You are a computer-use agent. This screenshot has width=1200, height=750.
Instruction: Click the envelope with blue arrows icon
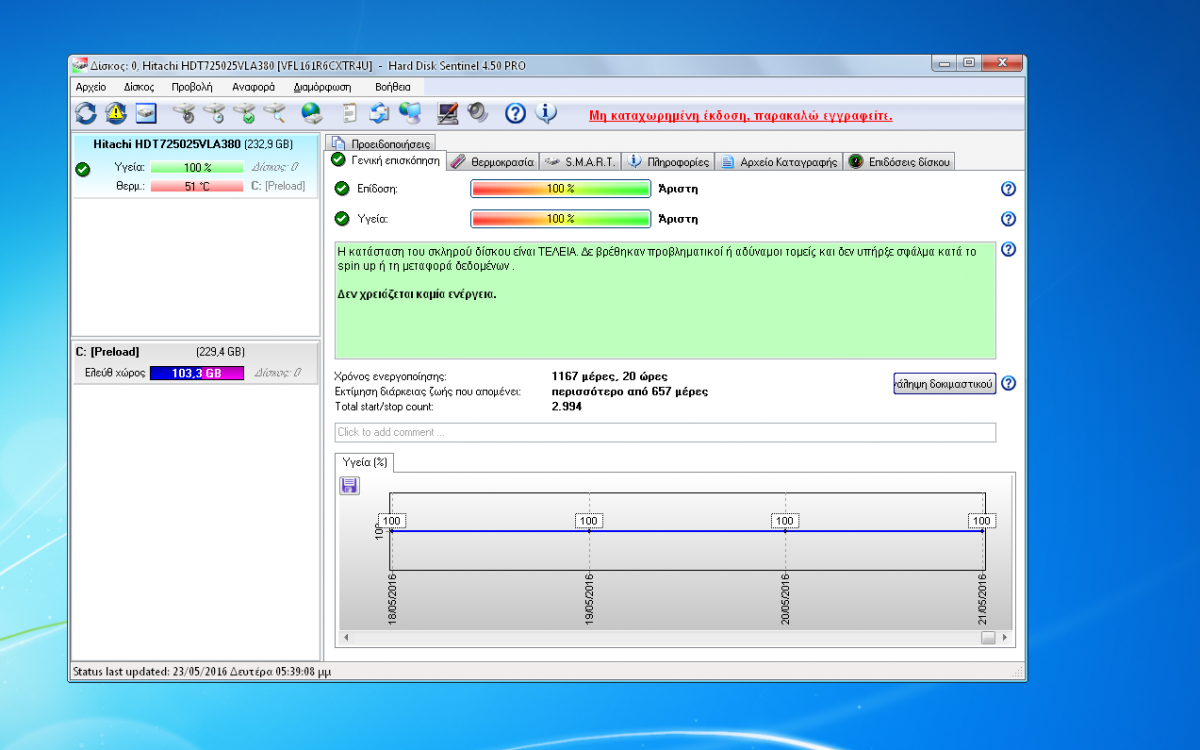[x=380, y=113]
